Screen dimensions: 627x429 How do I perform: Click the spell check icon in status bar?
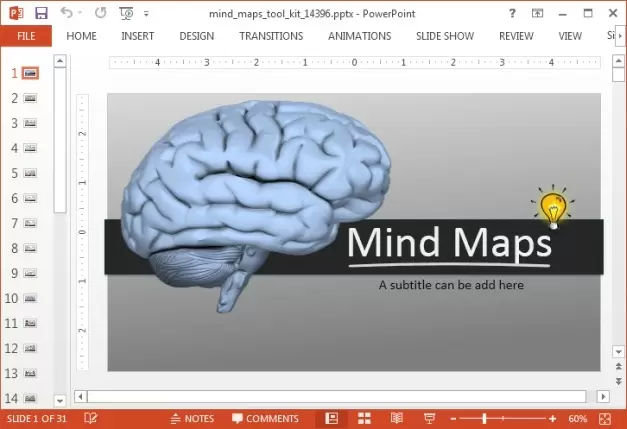[91, 418]
